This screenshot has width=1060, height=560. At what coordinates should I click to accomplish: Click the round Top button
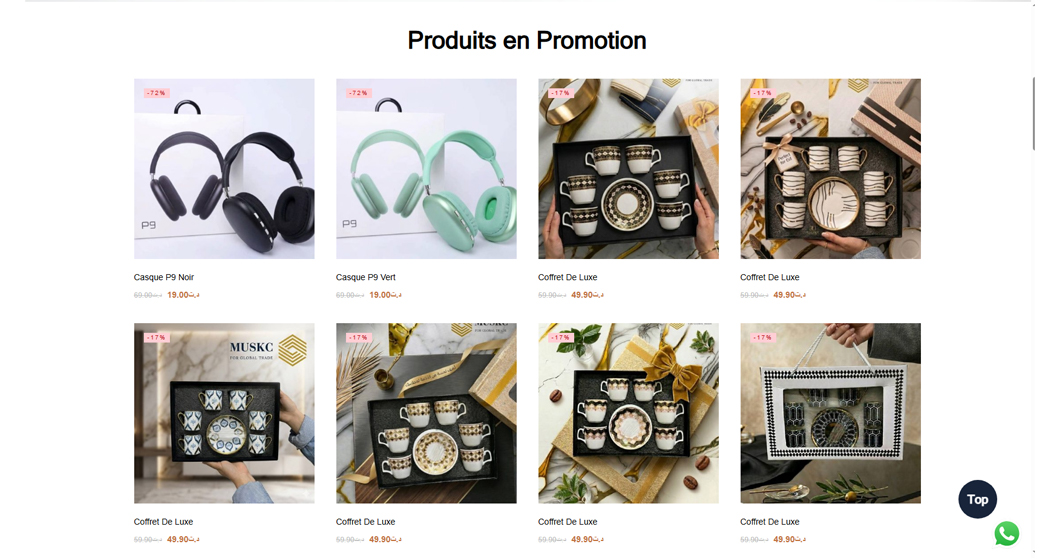(x=978, y=499)
